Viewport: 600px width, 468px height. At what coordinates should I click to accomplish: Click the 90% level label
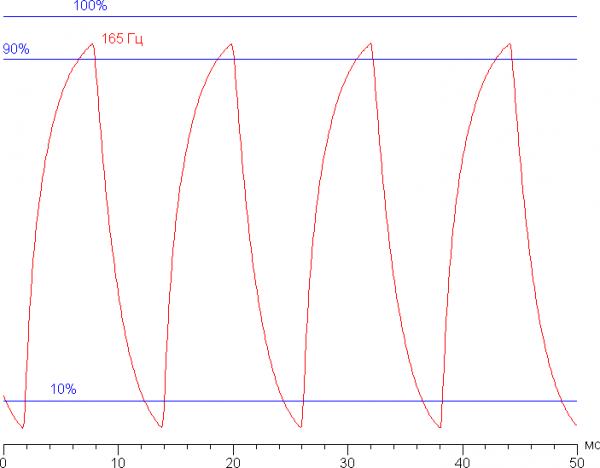click(x=16, y=49)
